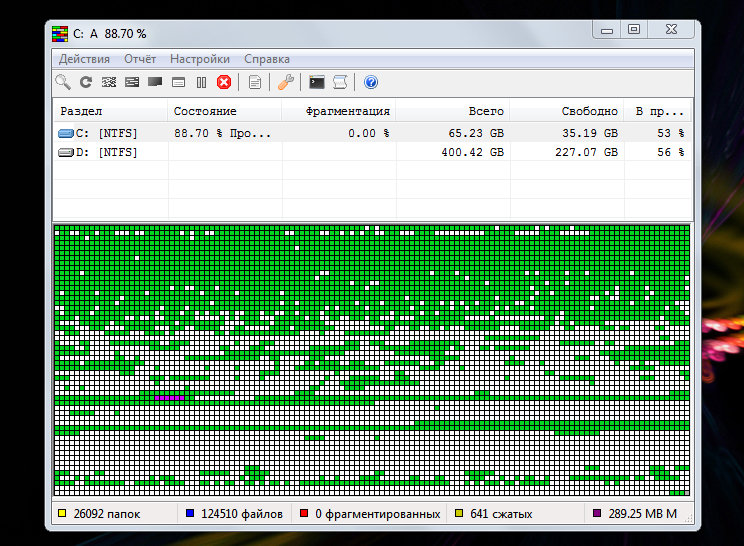Open settings with the wrench icon
Image resolution: width=744 pixels, height=546 pixels.
tap(286, 82)
